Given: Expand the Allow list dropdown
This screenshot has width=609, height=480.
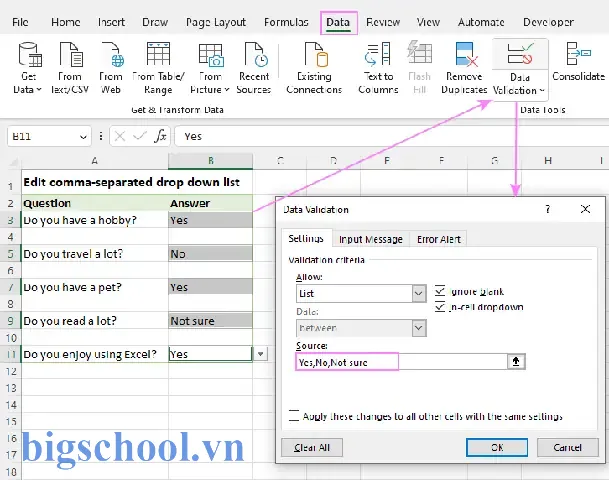Looking at the screenshot, I should click(419, 294).
